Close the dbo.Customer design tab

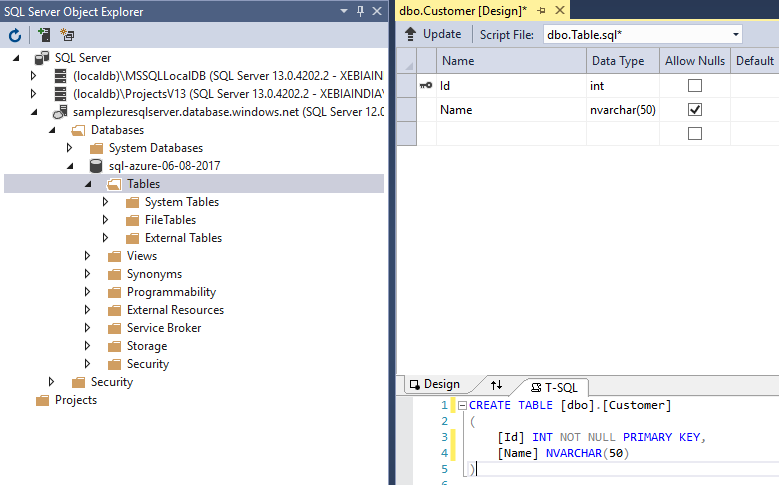click(x=560, y=10)
